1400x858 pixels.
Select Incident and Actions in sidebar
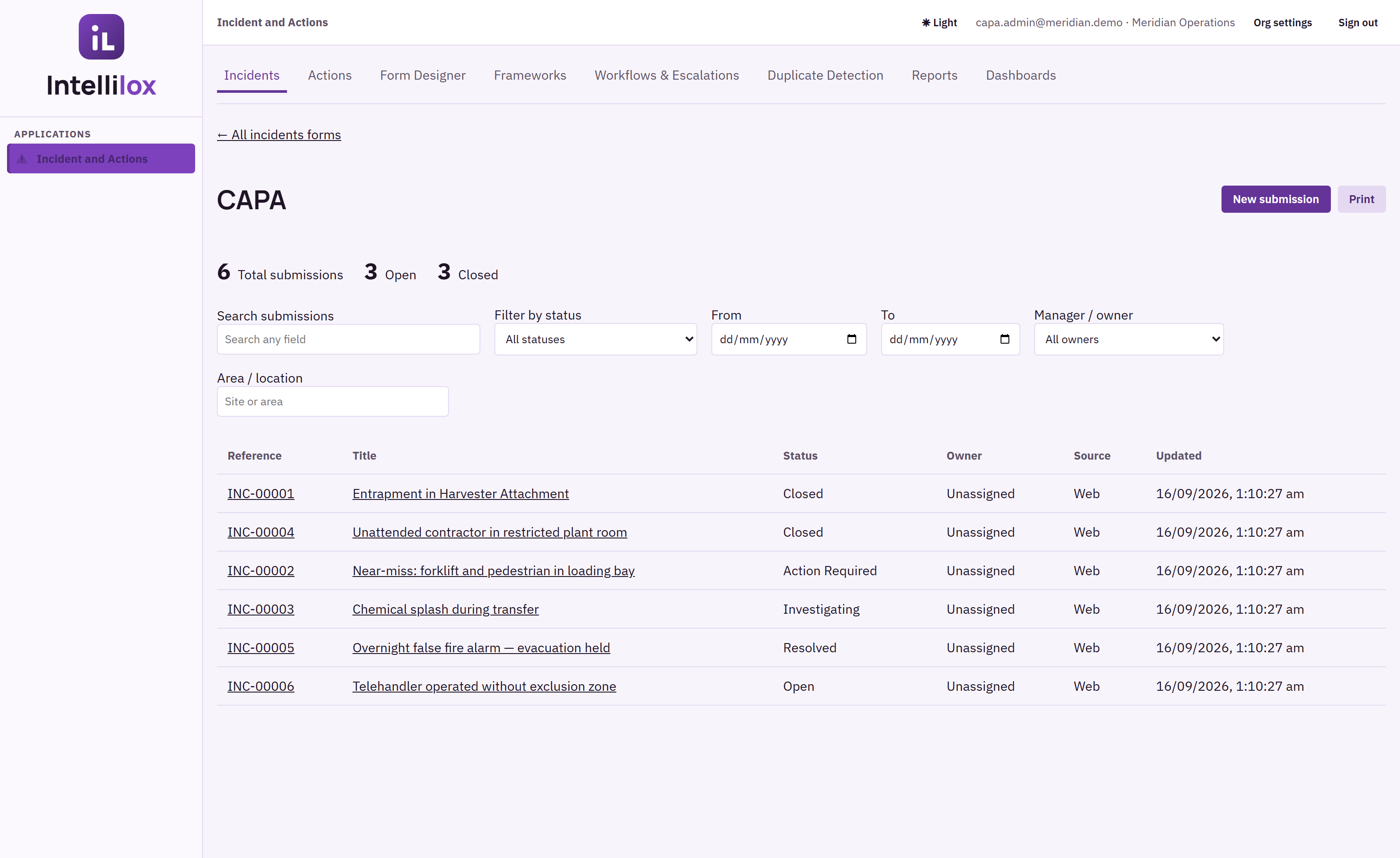coord(101,158)
